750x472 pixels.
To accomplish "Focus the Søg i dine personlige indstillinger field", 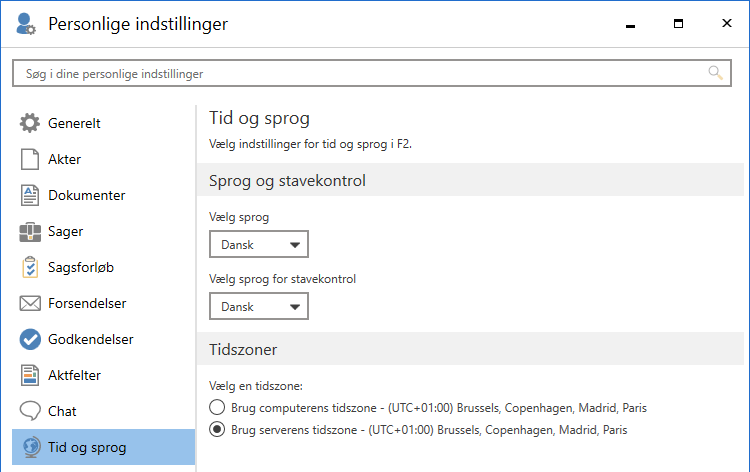I will 372,73.
